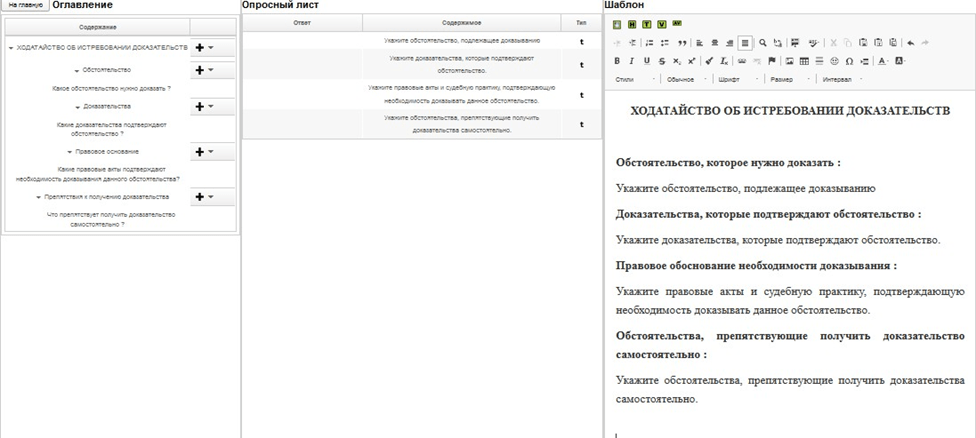
Task: Apply italic formatting in the editor
Action: (632, 61)
